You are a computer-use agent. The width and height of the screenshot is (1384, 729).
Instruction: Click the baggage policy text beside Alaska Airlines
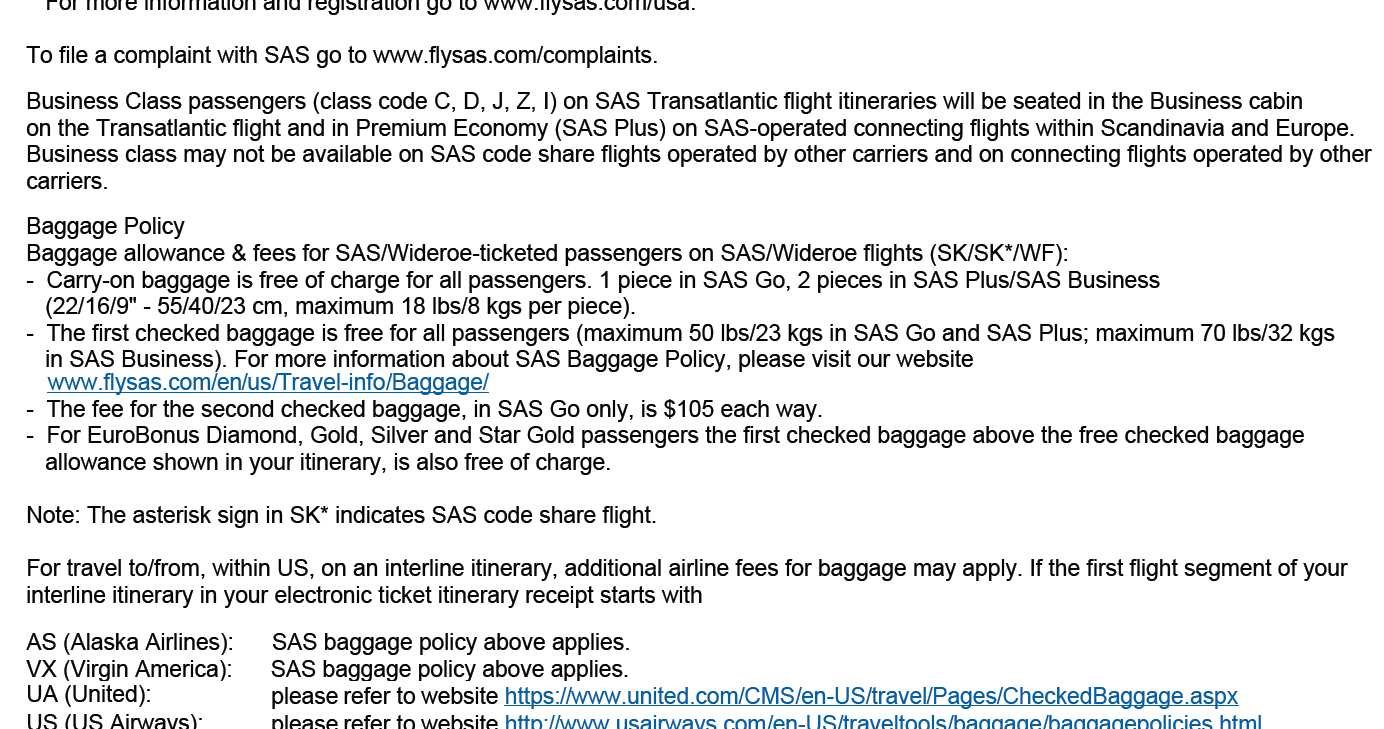pyautogui.click(x=450, y=642)
